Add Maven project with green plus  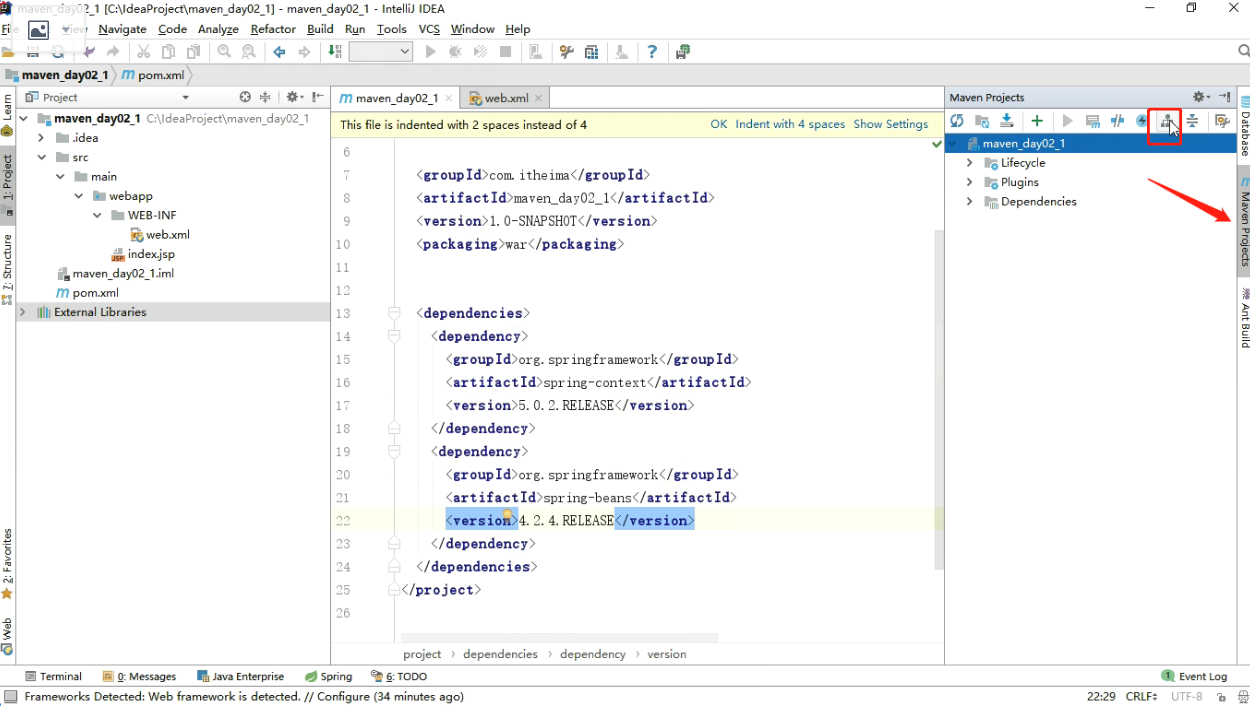click(1037, 121)
